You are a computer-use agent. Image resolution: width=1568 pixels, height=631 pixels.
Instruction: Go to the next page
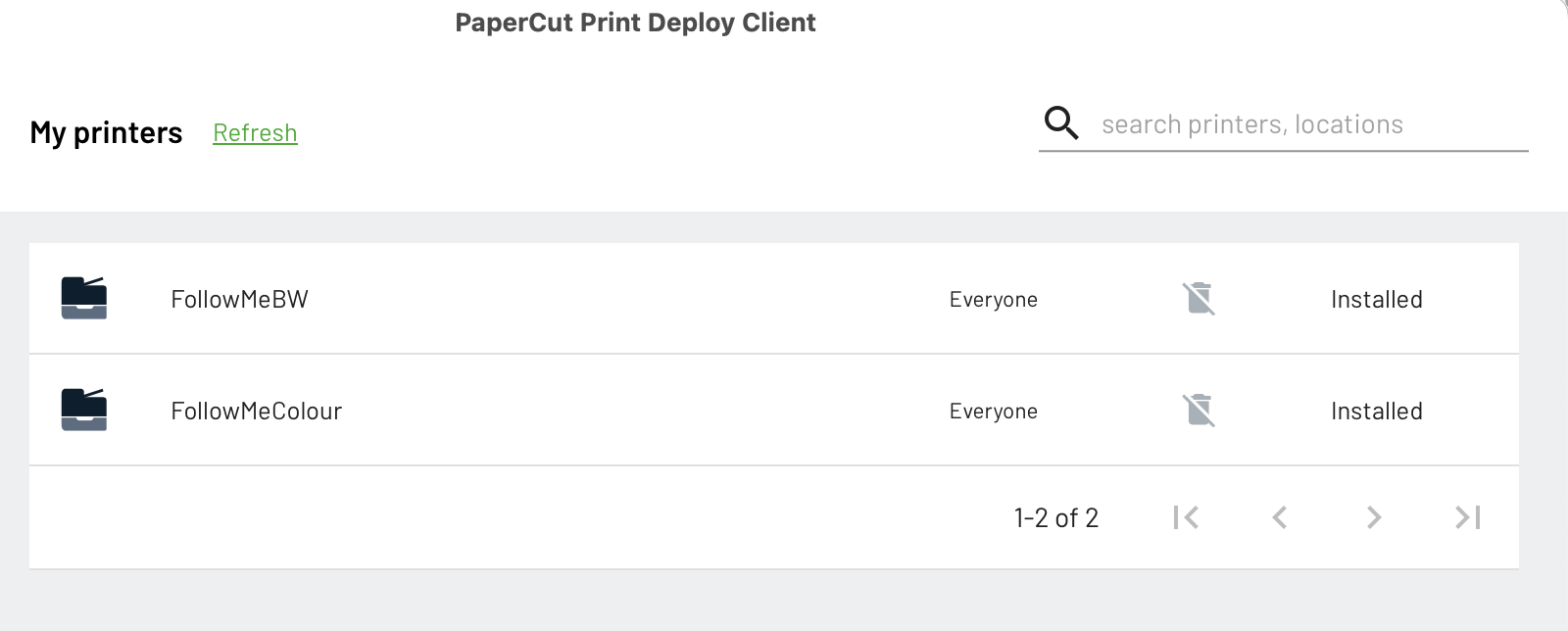[1374, 517]
